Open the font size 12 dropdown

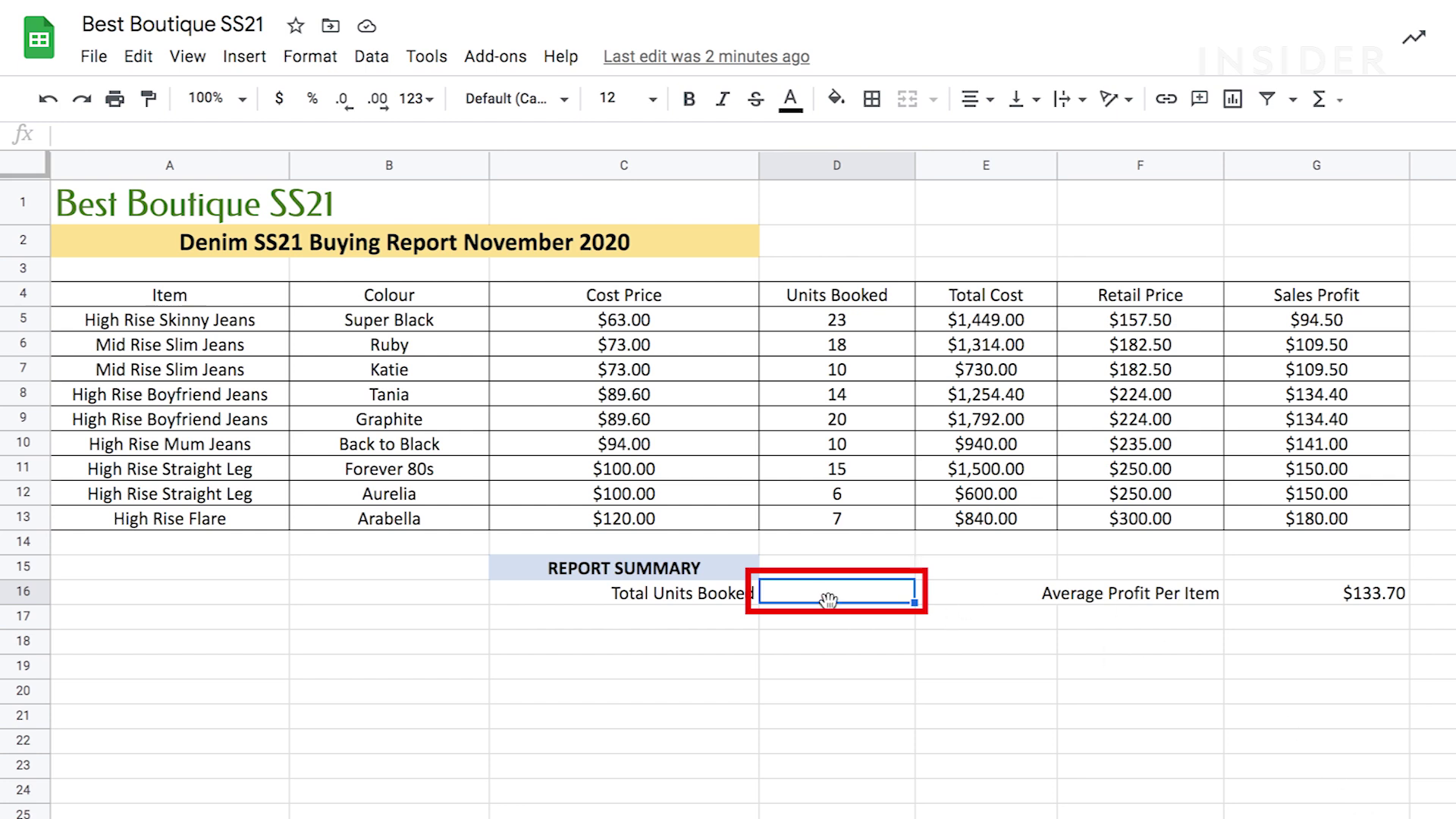tap(628, 99)
